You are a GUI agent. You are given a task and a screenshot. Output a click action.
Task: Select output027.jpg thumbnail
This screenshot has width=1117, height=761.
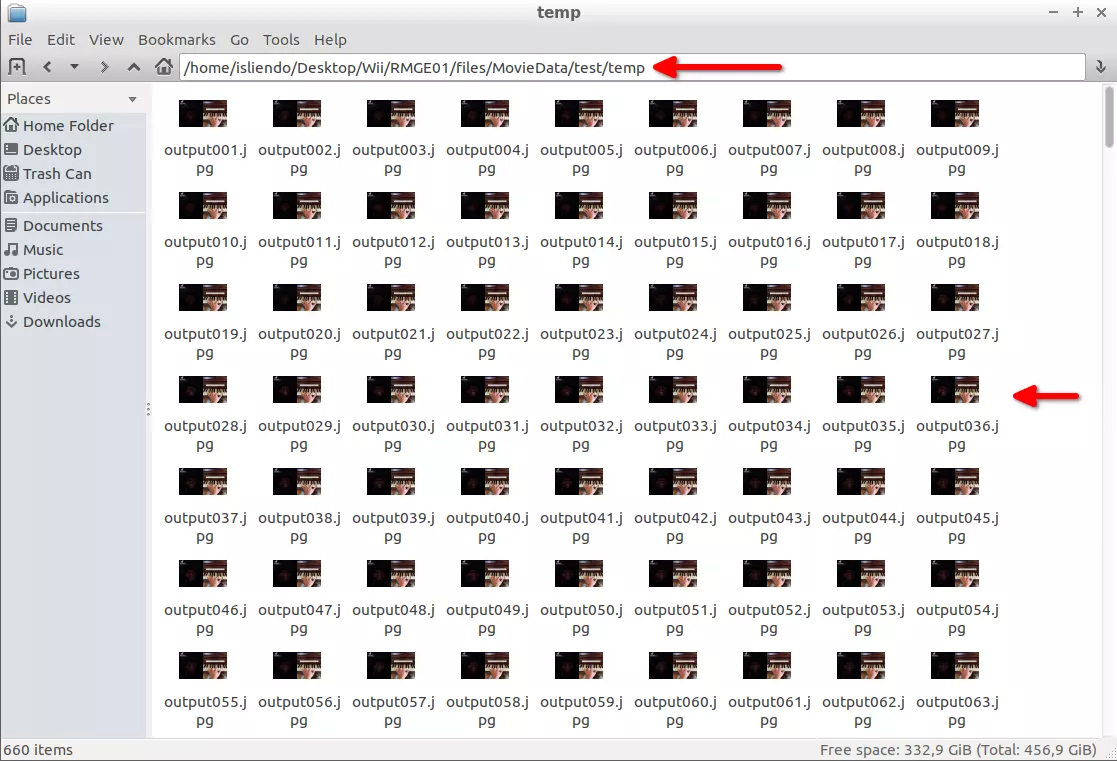click(x=955, y=297)
